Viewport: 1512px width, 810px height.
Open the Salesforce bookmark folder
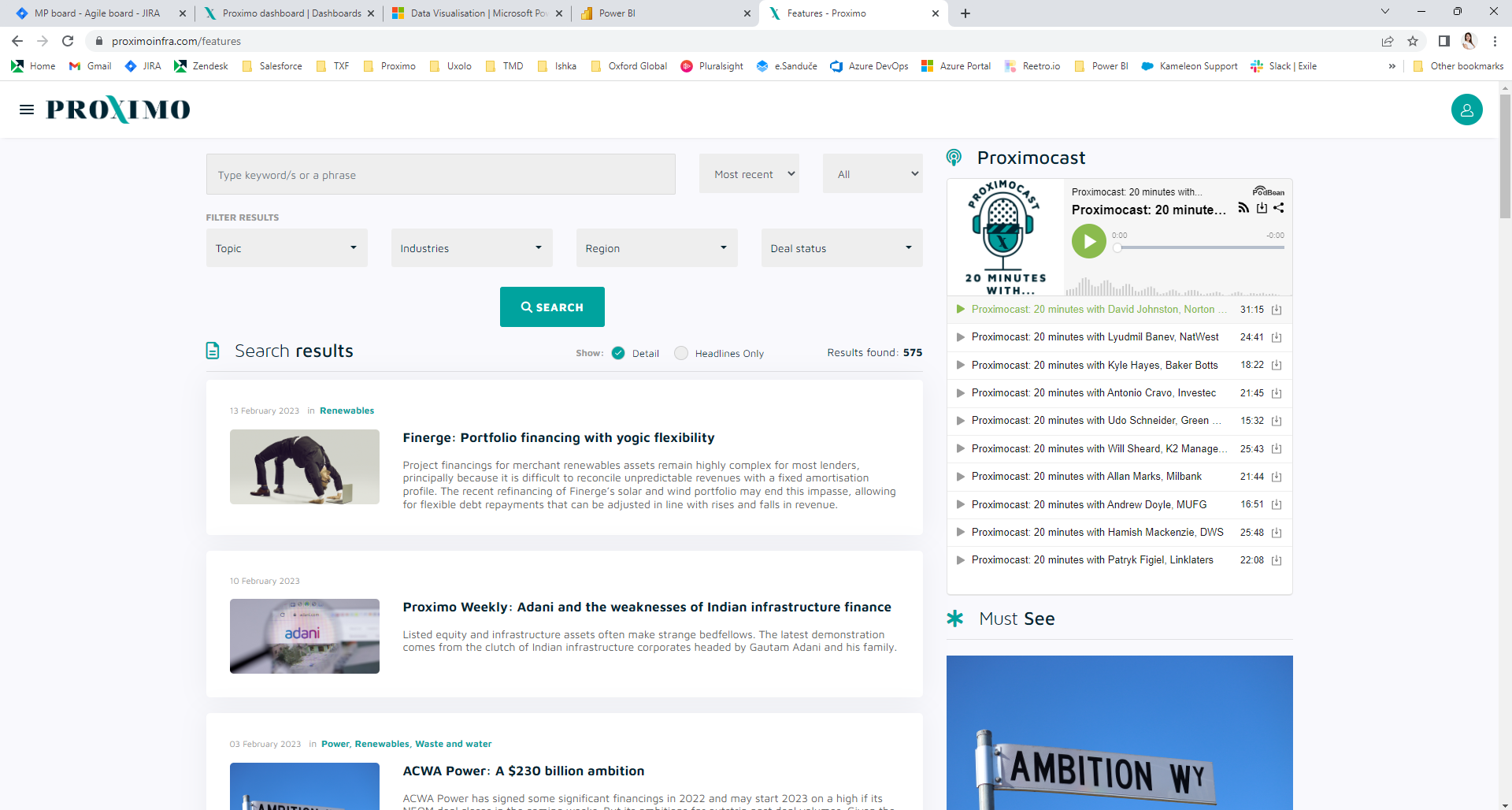tap(272, 66)
